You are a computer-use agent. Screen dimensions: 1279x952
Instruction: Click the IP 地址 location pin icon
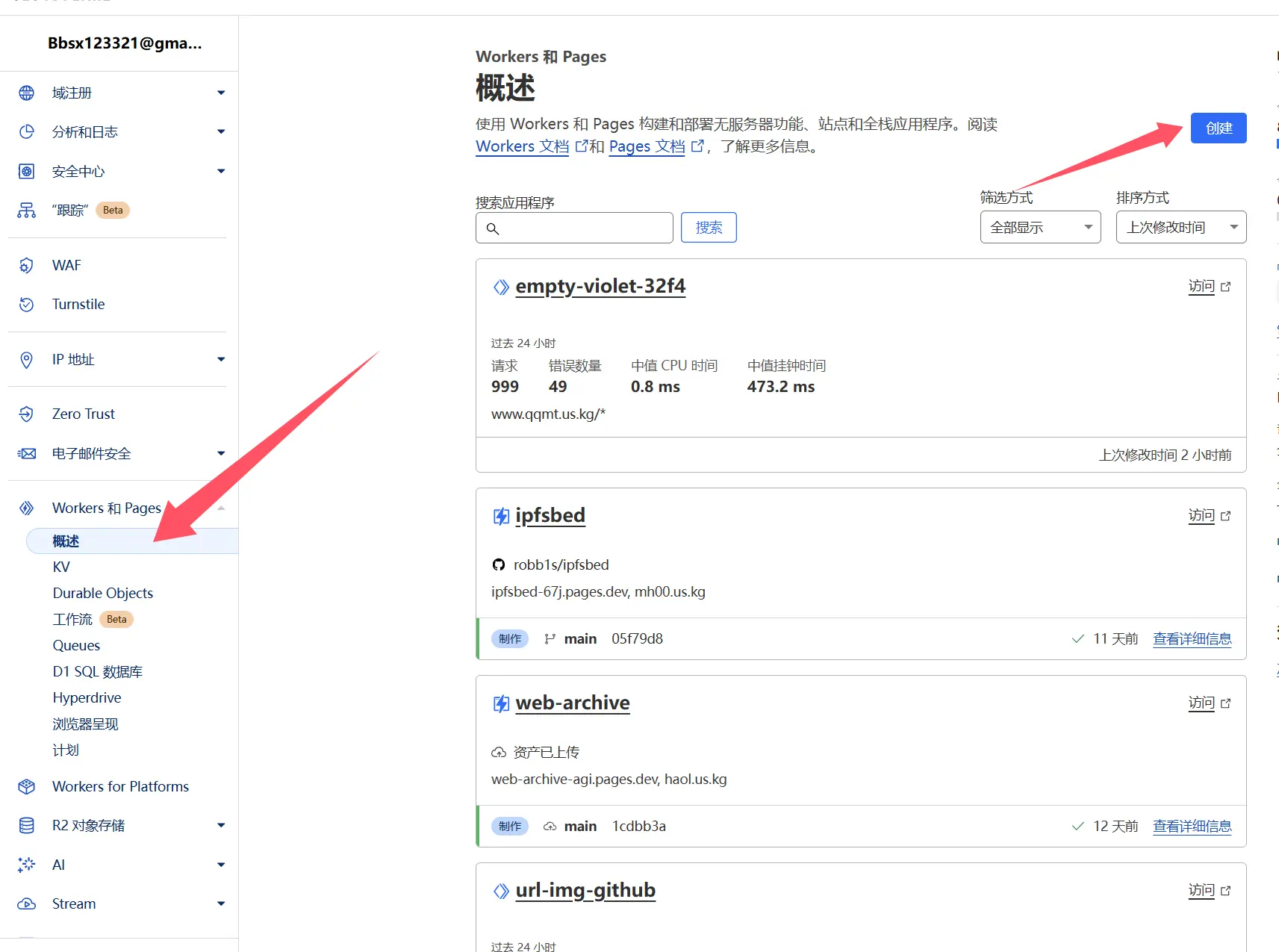tap(27, 359)
